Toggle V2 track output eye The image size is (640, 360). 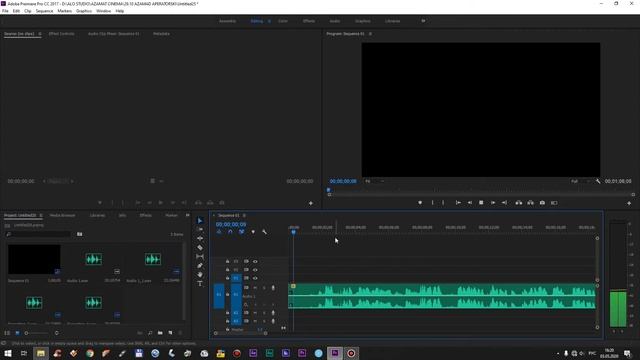[255, 270]
